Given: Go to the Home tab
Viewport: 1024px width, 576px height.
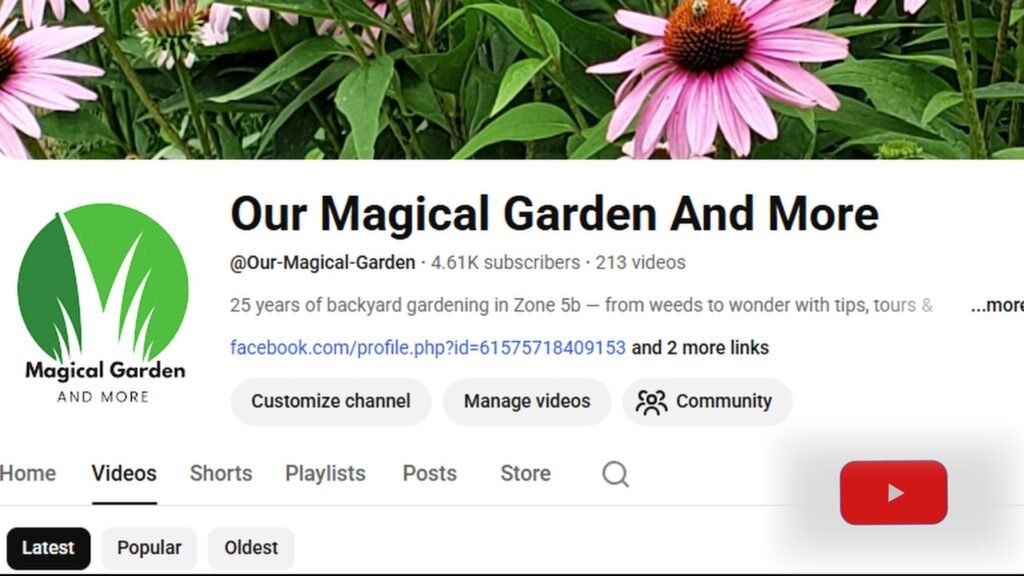Looking at the screenshot, I should pos(28,474).
